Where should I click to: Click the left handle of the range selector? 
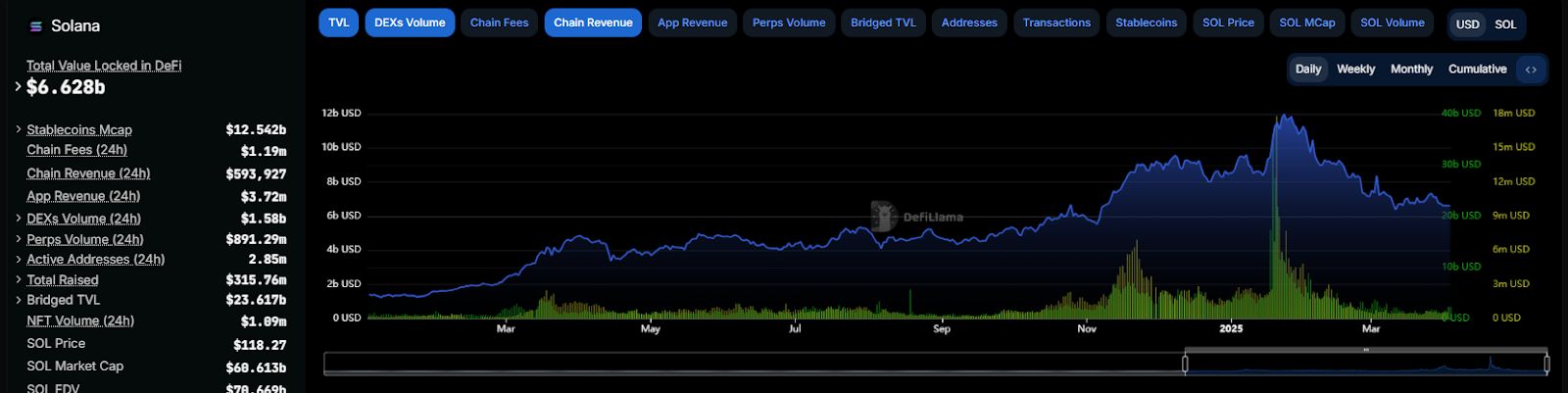[1185, 364]
